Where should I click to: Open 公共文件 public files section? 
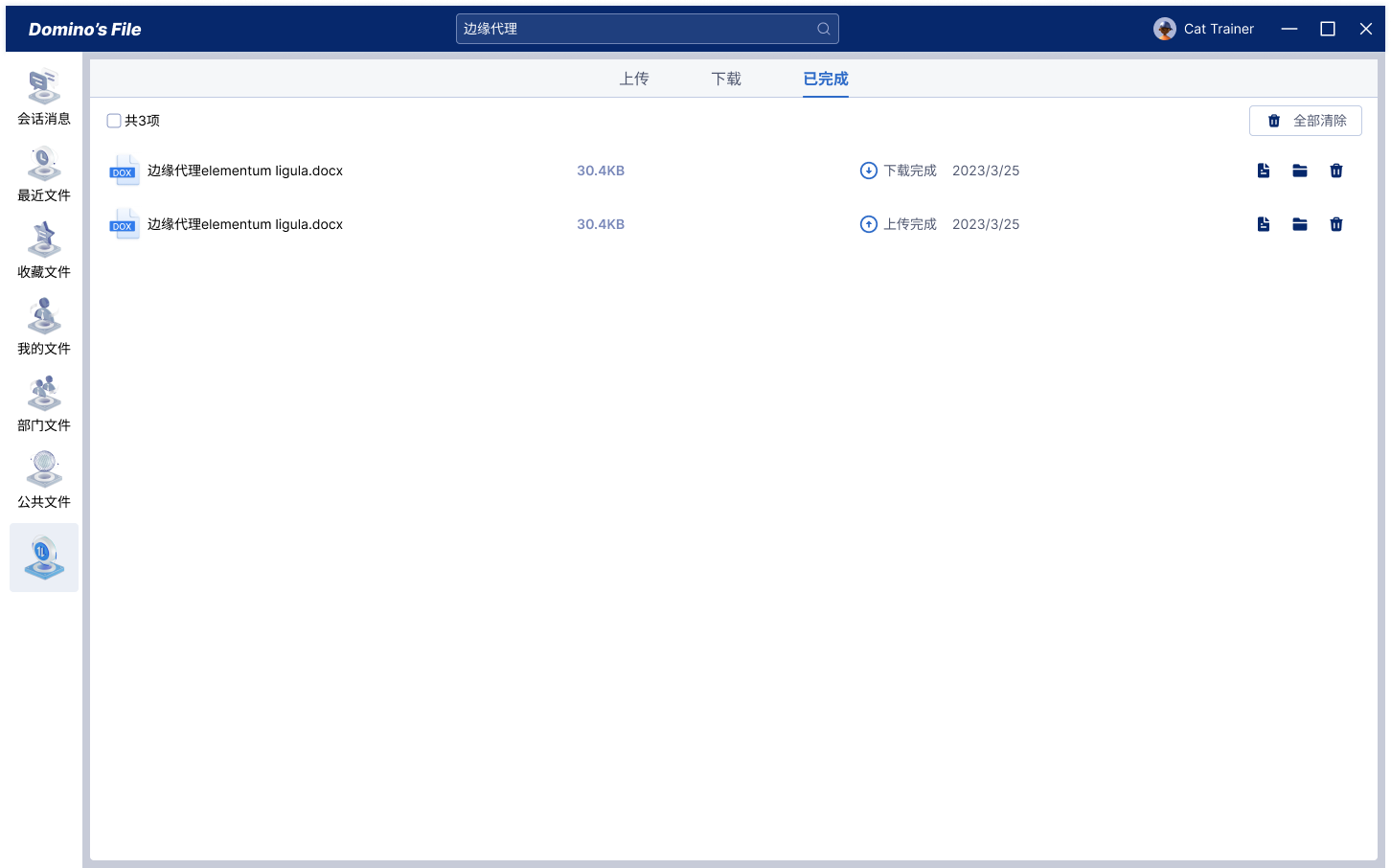tap(44, 481)
